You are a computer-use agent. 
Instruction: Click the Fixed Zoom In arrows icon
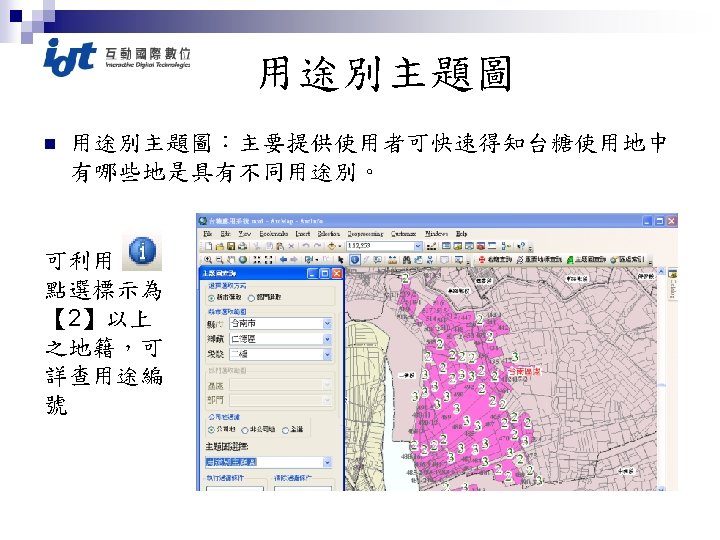(257, 259)
